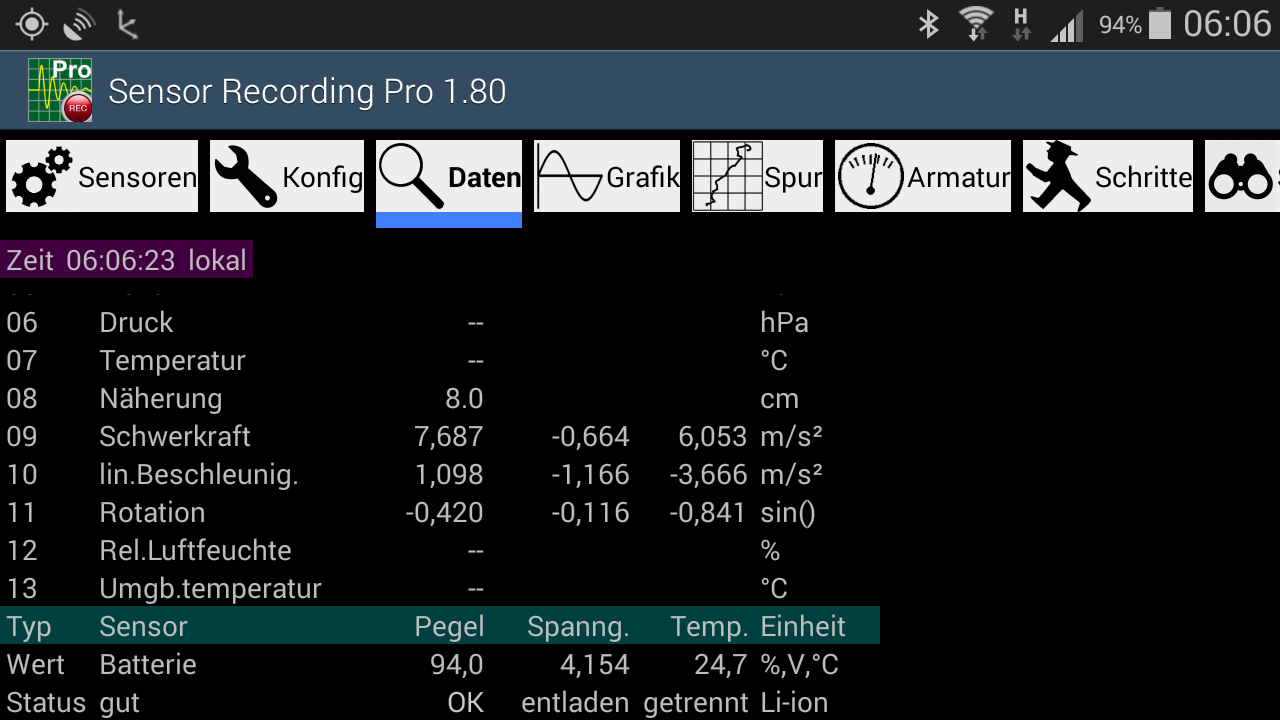Click the binoculars search icon on the right
This screenshot has height=720, width=1280.
coord(1242,176)
